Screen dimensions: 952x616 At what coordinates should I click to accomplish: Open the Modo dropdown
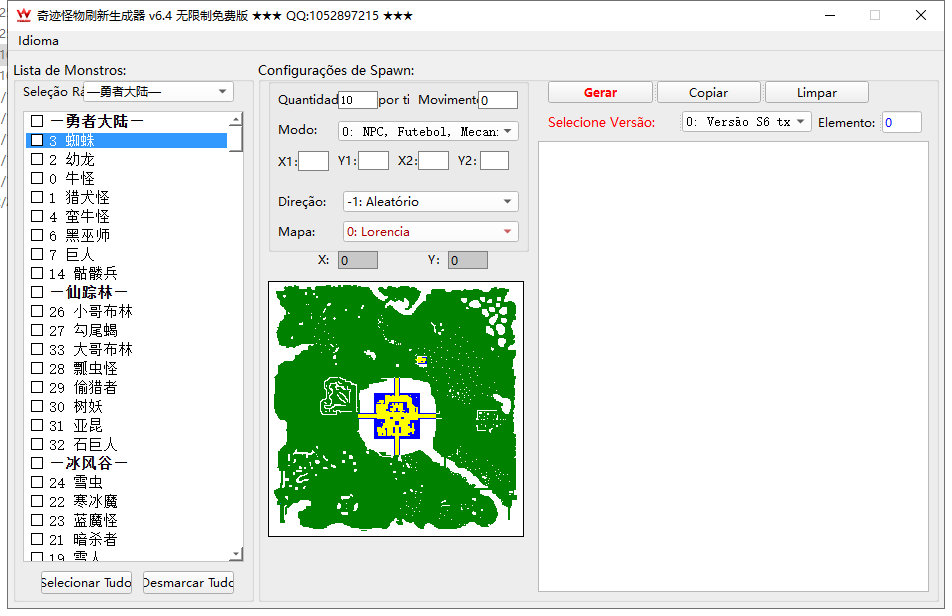[428, 131]
